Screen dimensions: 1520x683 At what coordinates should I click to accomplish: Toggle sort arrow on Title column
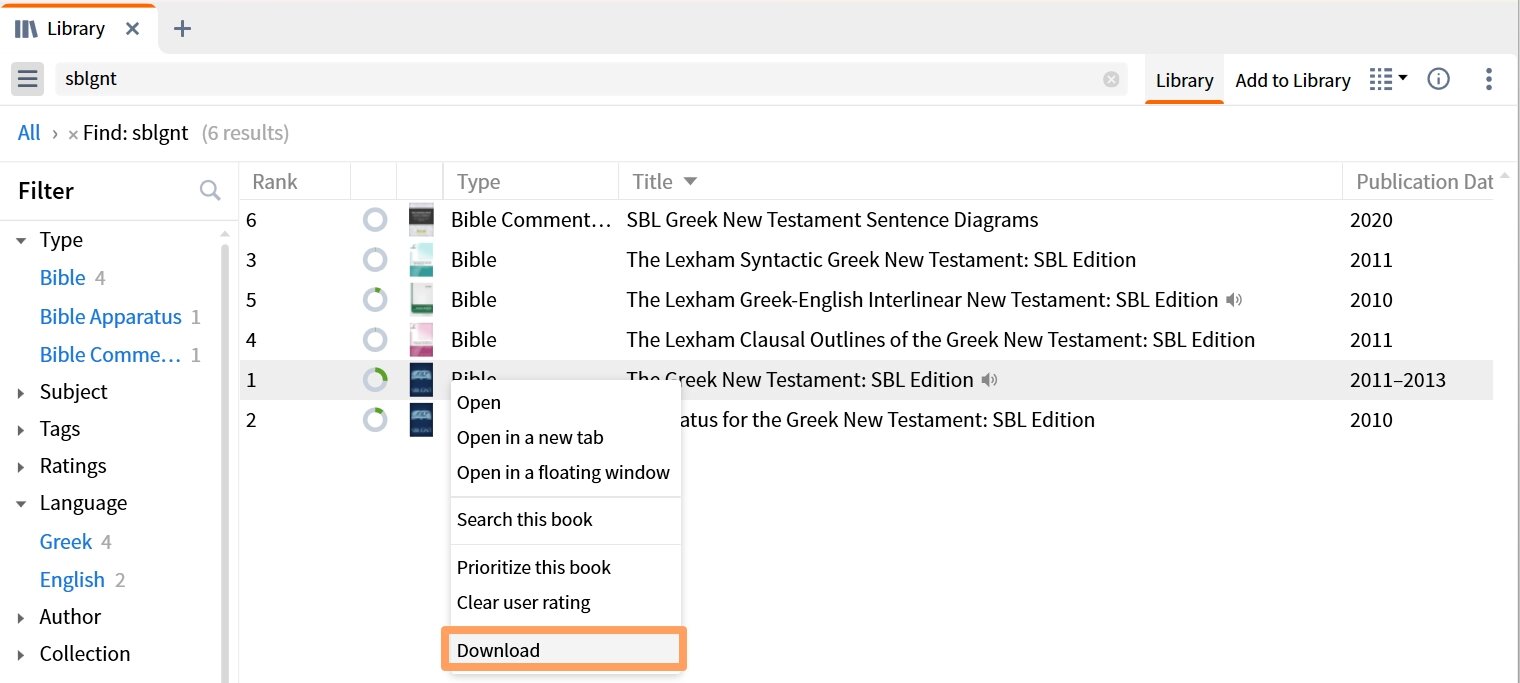(690, 182)
